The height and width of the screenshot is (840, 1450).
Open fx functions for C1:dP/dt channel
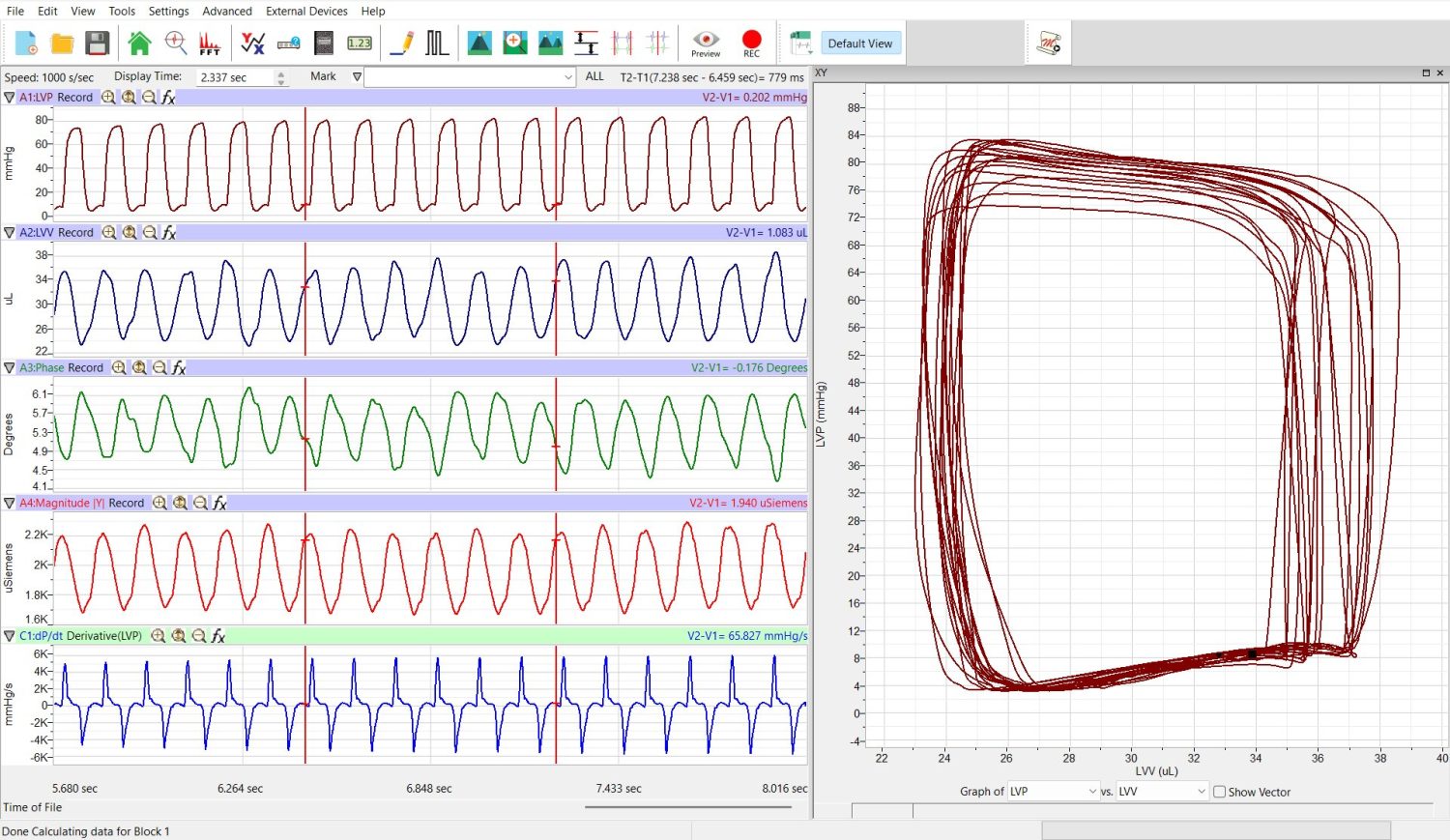(x=218, y=636)
